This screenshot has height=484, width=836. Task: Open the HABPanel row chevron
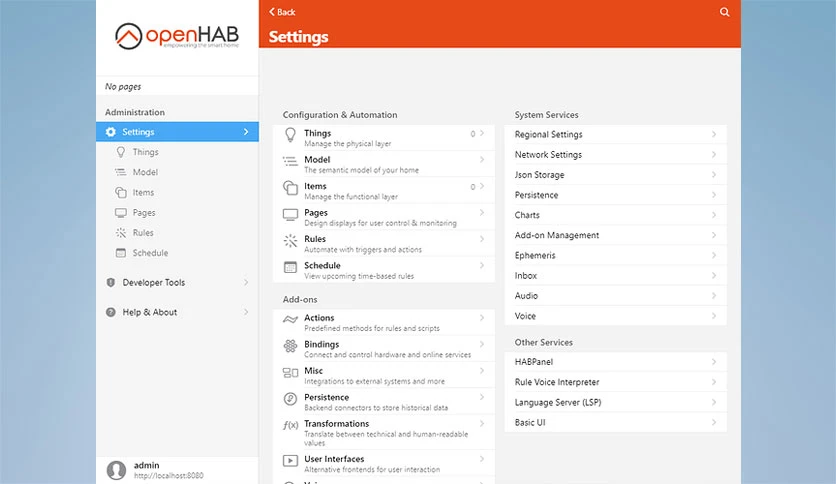(x=713, y=362)
